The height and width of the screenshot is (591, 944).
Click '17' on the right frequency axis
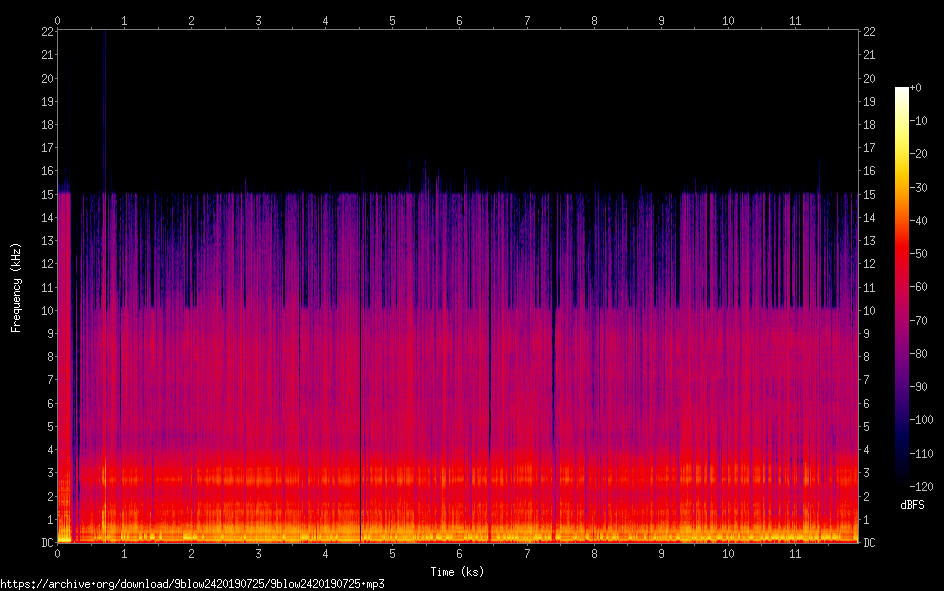pyautogui.click(x=869, y=148)
